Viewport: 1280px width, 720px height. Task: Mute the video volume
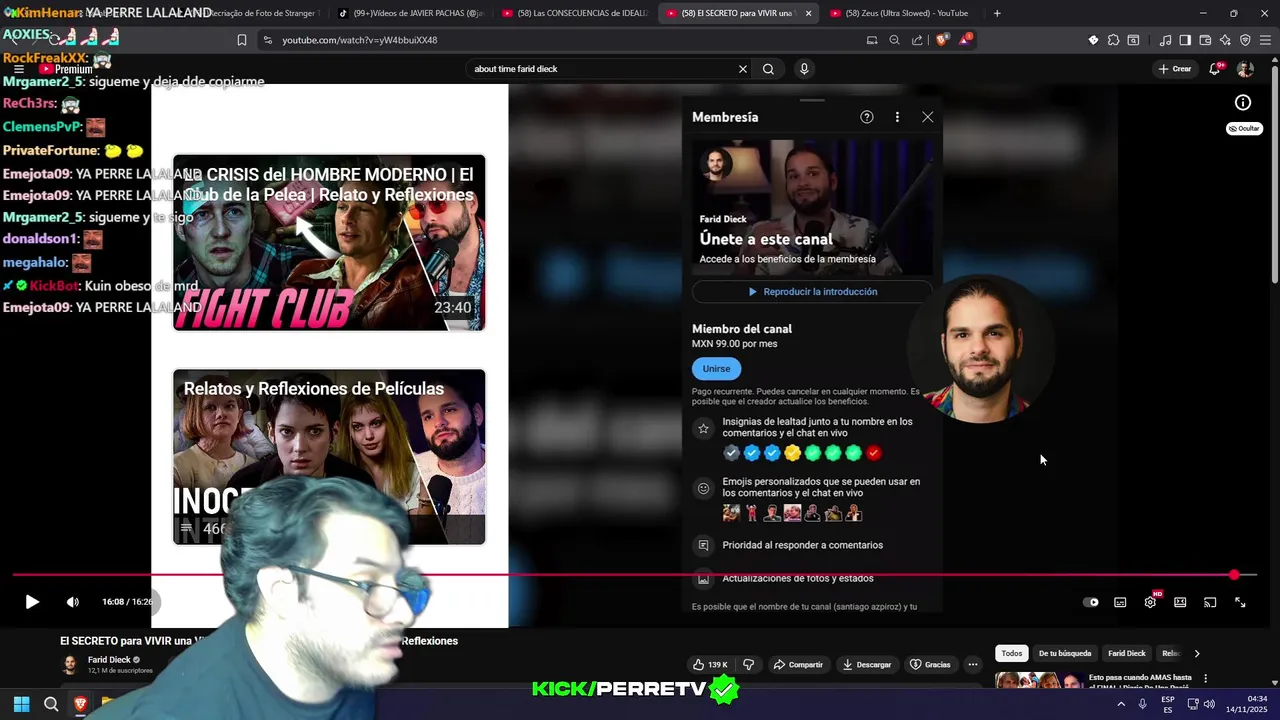(72, 602)
